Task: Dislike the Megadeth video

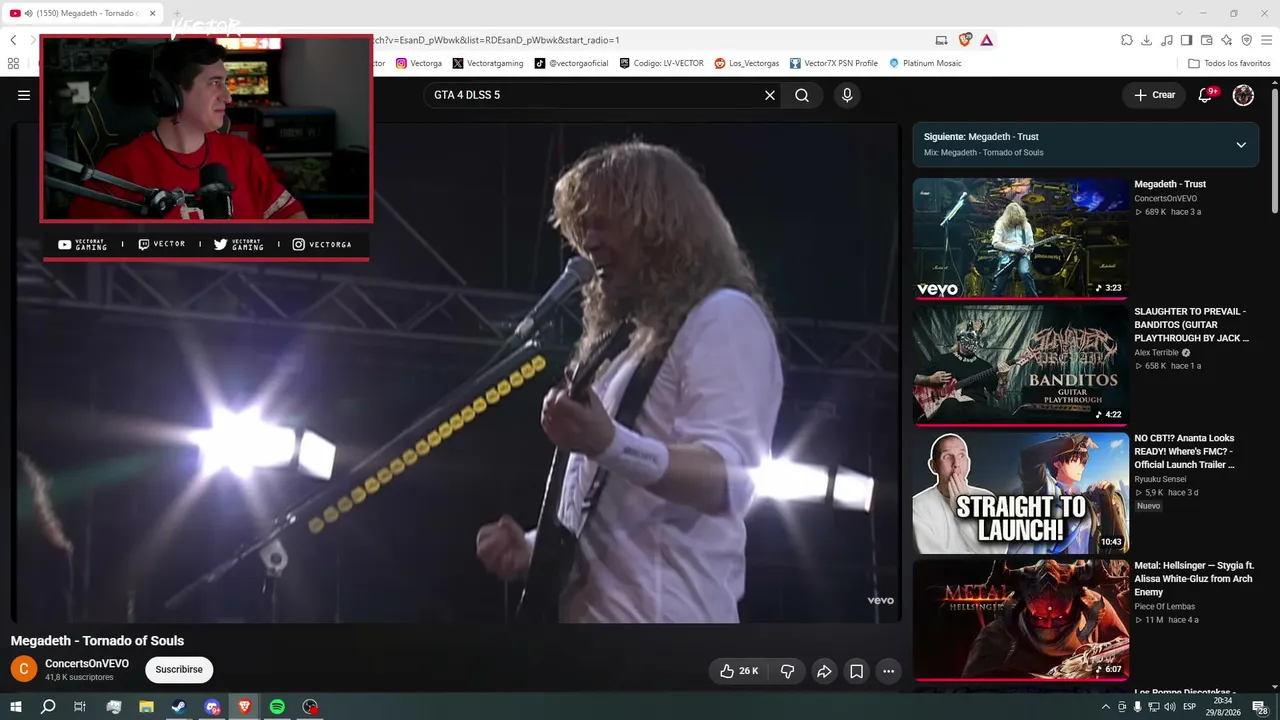Action: [x=787, y=671]
